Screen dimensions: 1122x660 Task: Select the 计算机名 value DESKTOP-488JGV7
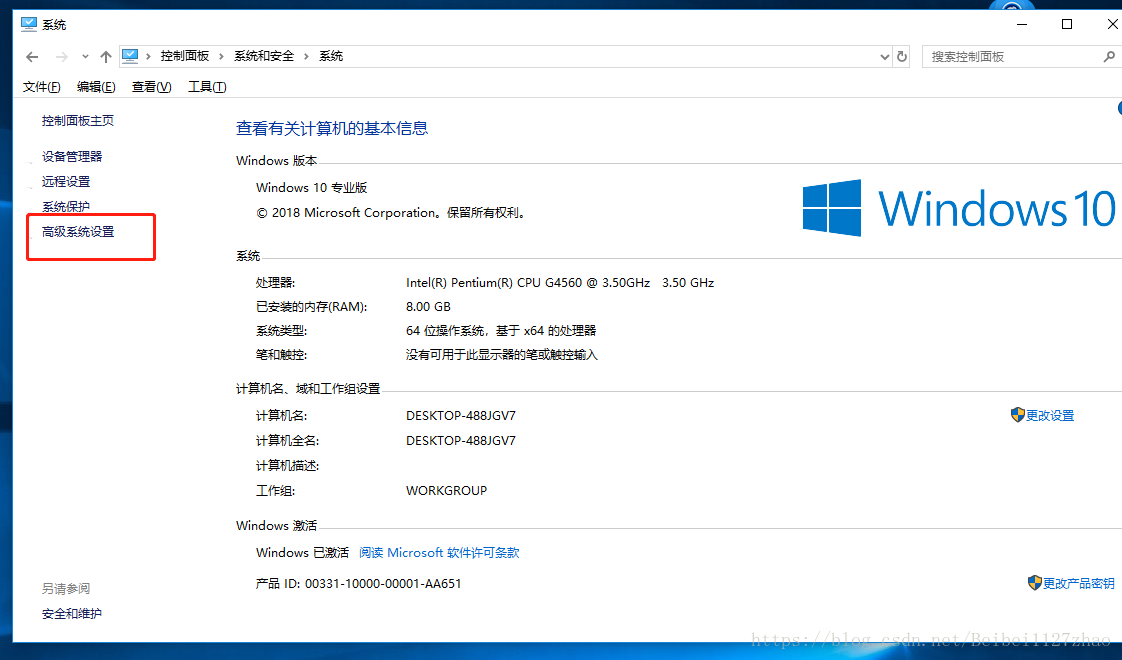461,416
